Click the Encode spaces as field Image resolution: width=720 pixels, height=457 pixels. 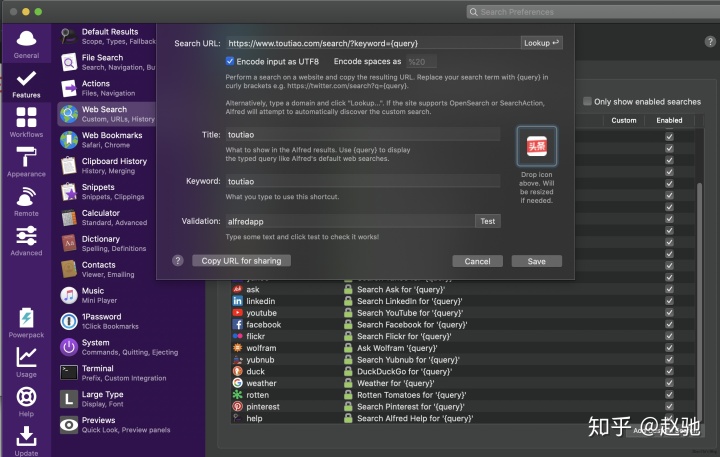(x=421, y=62)
